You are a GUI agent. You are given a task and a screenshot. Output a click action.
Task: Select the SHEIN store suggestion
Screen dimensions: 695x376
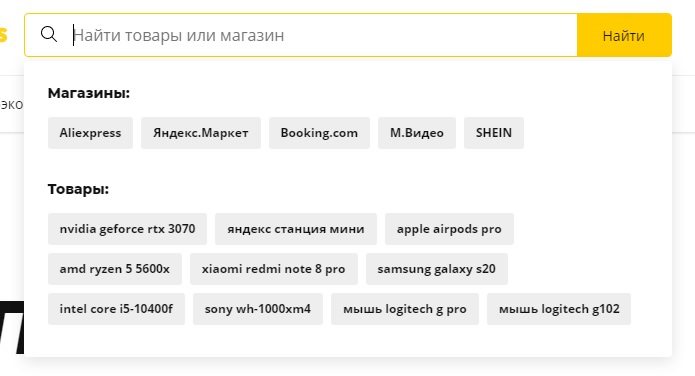pos(494,133)
